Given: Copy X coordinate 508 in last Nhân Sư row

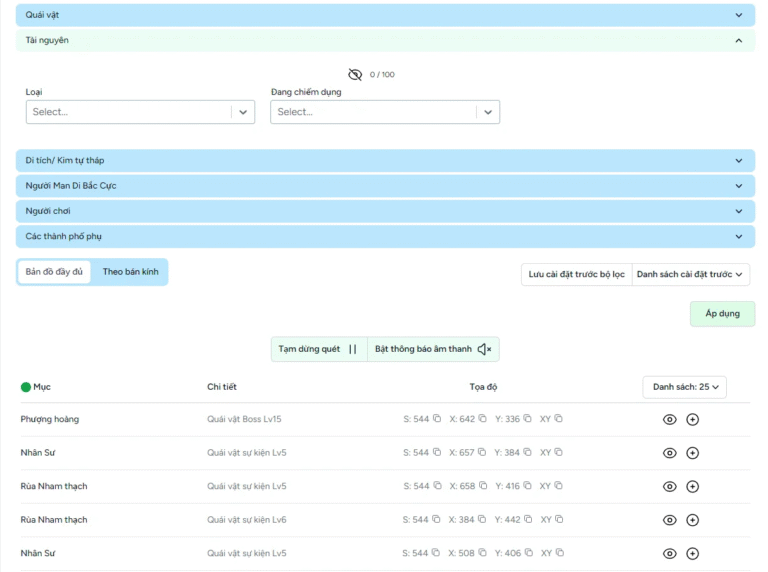Looking at the screenshot, I should tap(483, 553).
